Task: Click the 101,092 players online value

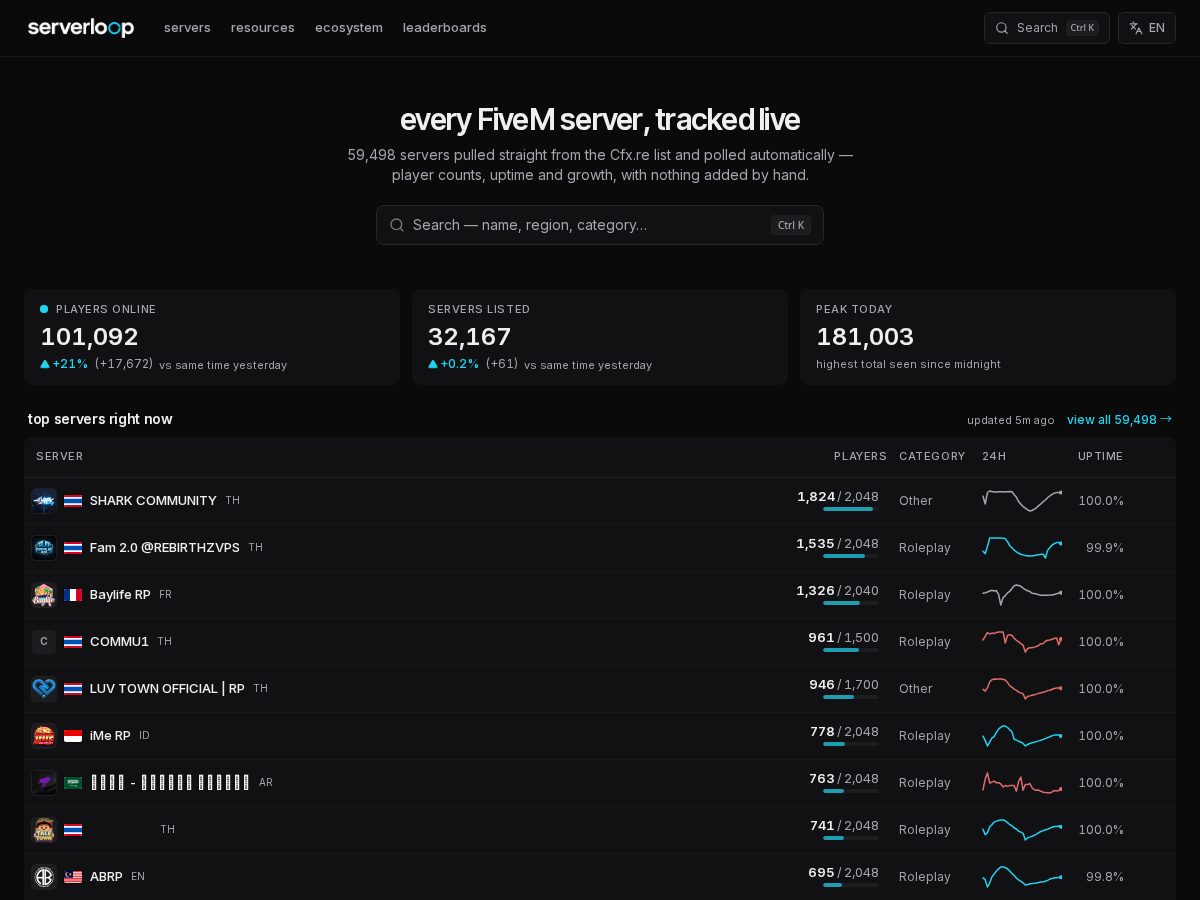Action: [90, 337]
